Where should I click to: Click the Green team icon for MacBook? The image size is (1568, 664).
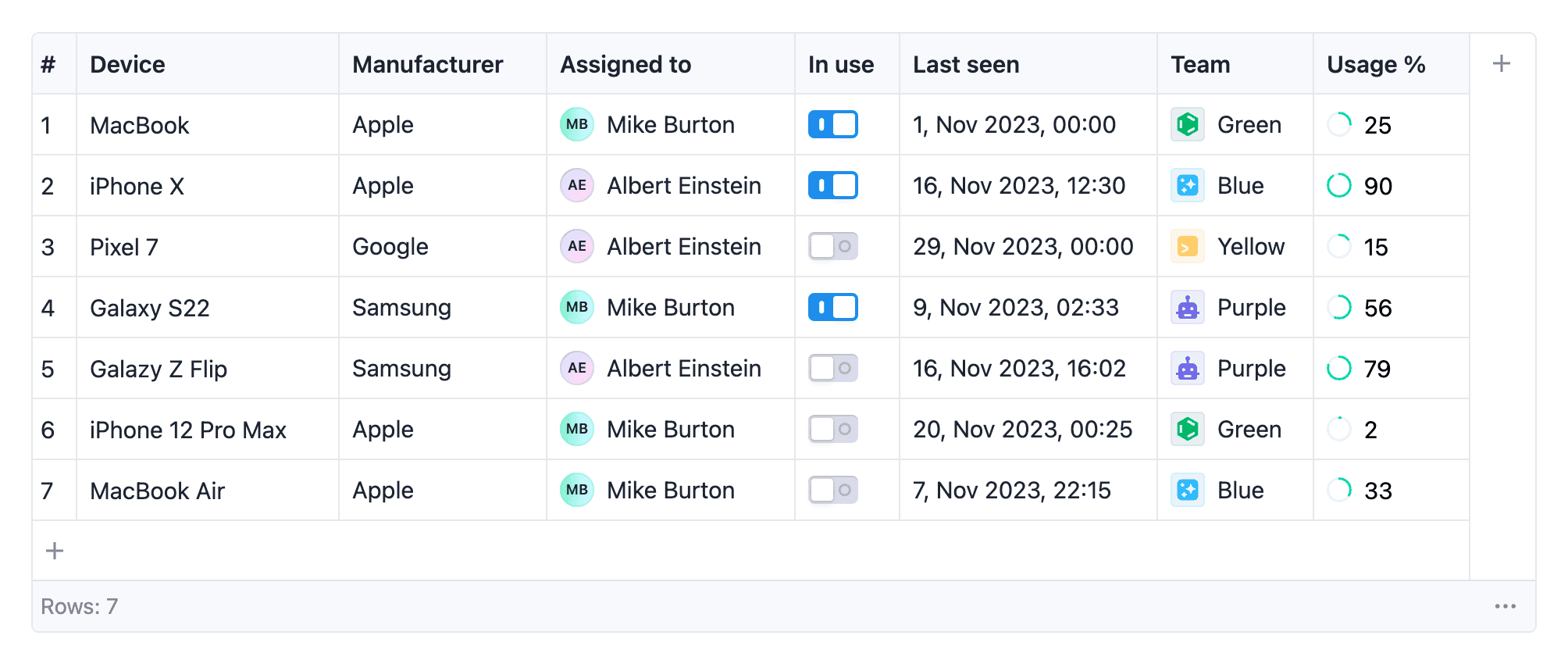1187,125
